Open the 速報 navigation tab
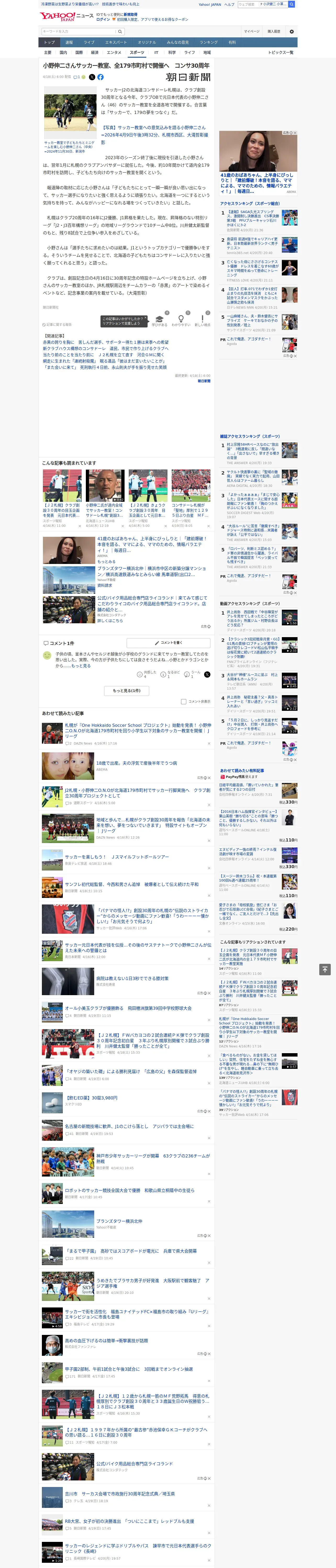Viewport: 336px width, 1568px height. (69, 43)
